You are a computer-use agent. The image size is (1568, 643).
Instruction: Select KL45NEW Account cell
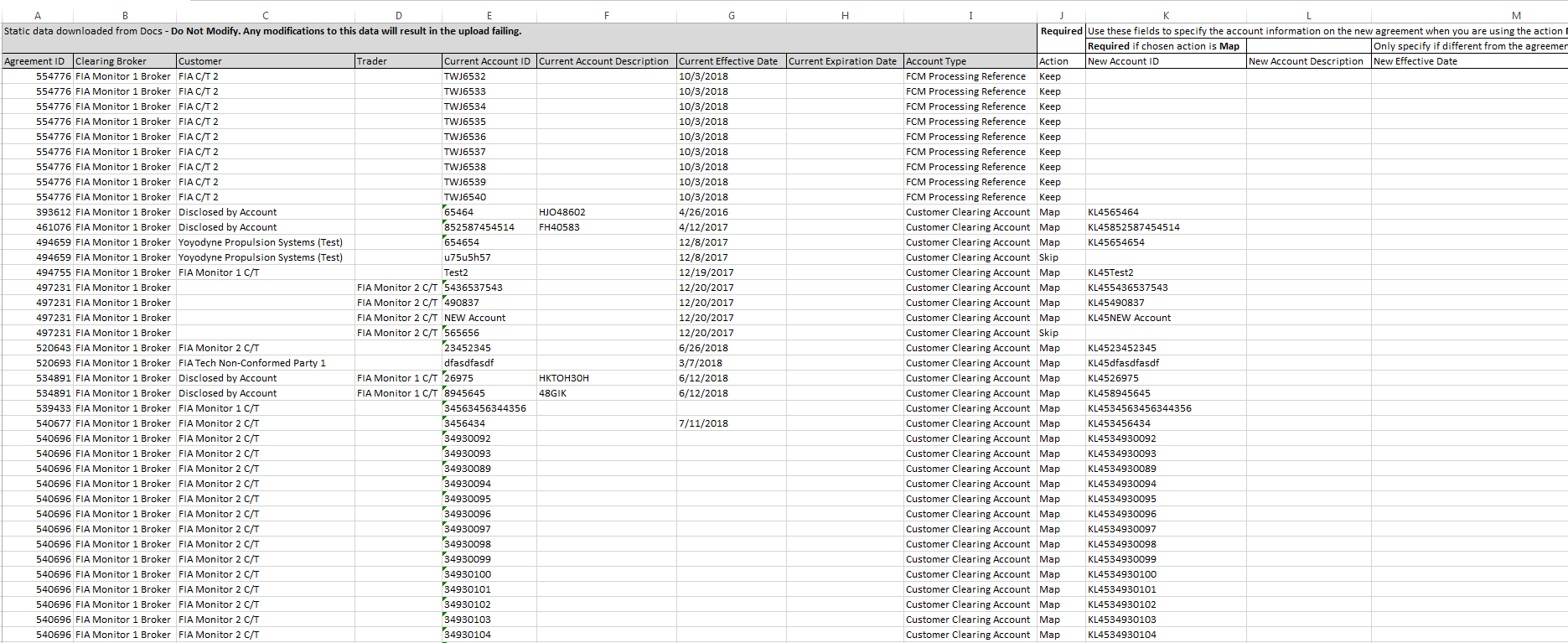tap(1166, 318)
